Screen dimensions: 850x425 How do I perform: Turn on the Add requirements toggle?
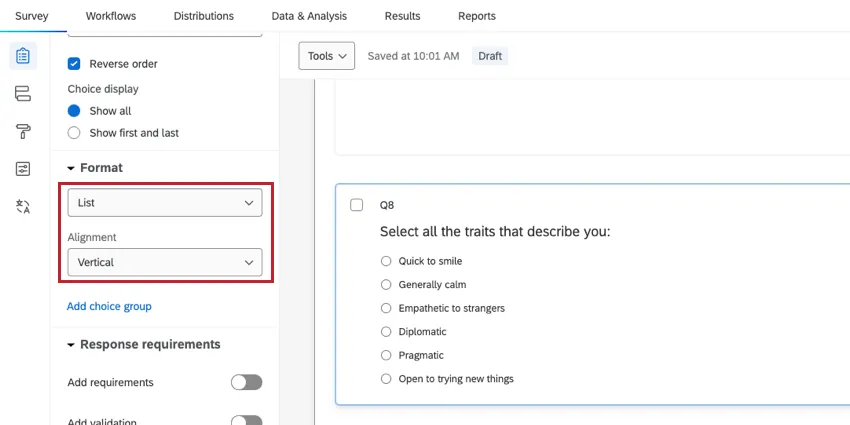pyautogui.click(x=246, y=382)
